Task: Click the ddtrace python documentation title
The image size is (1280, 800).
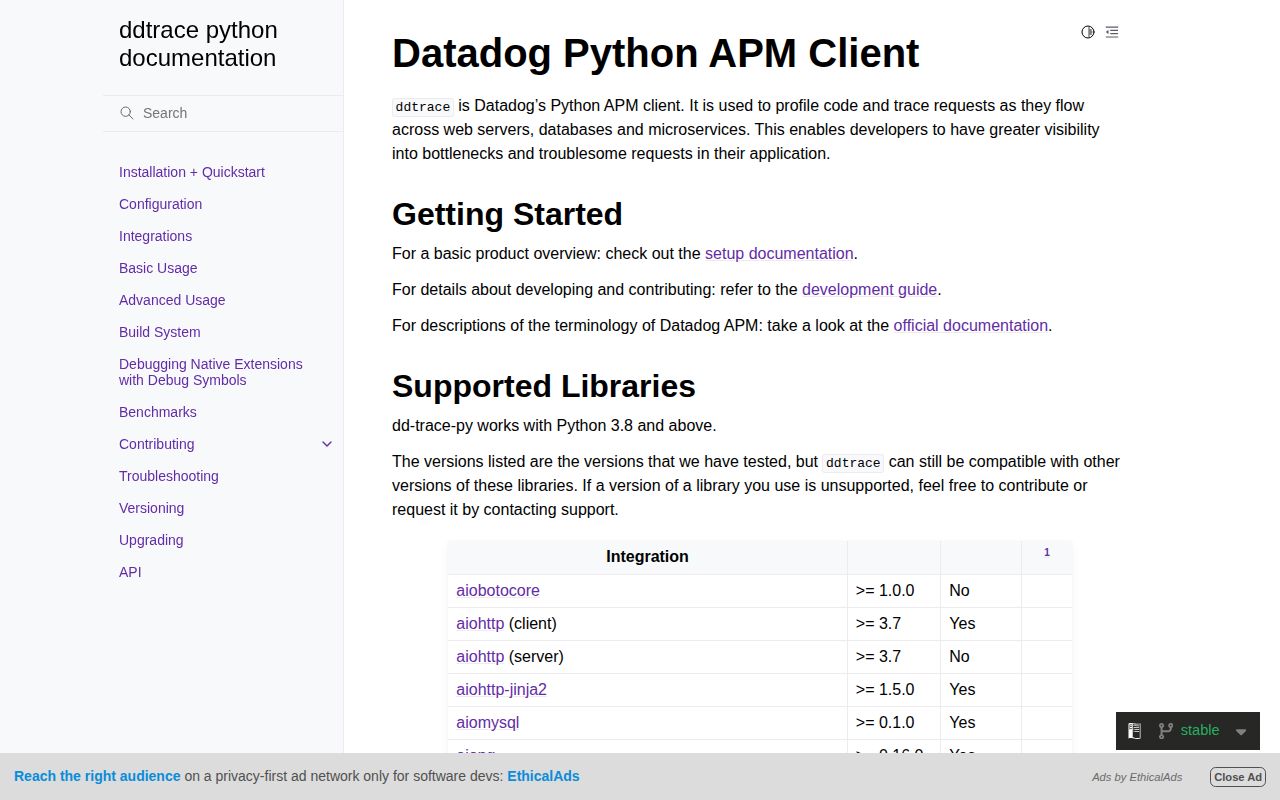Action: point(198,44)
